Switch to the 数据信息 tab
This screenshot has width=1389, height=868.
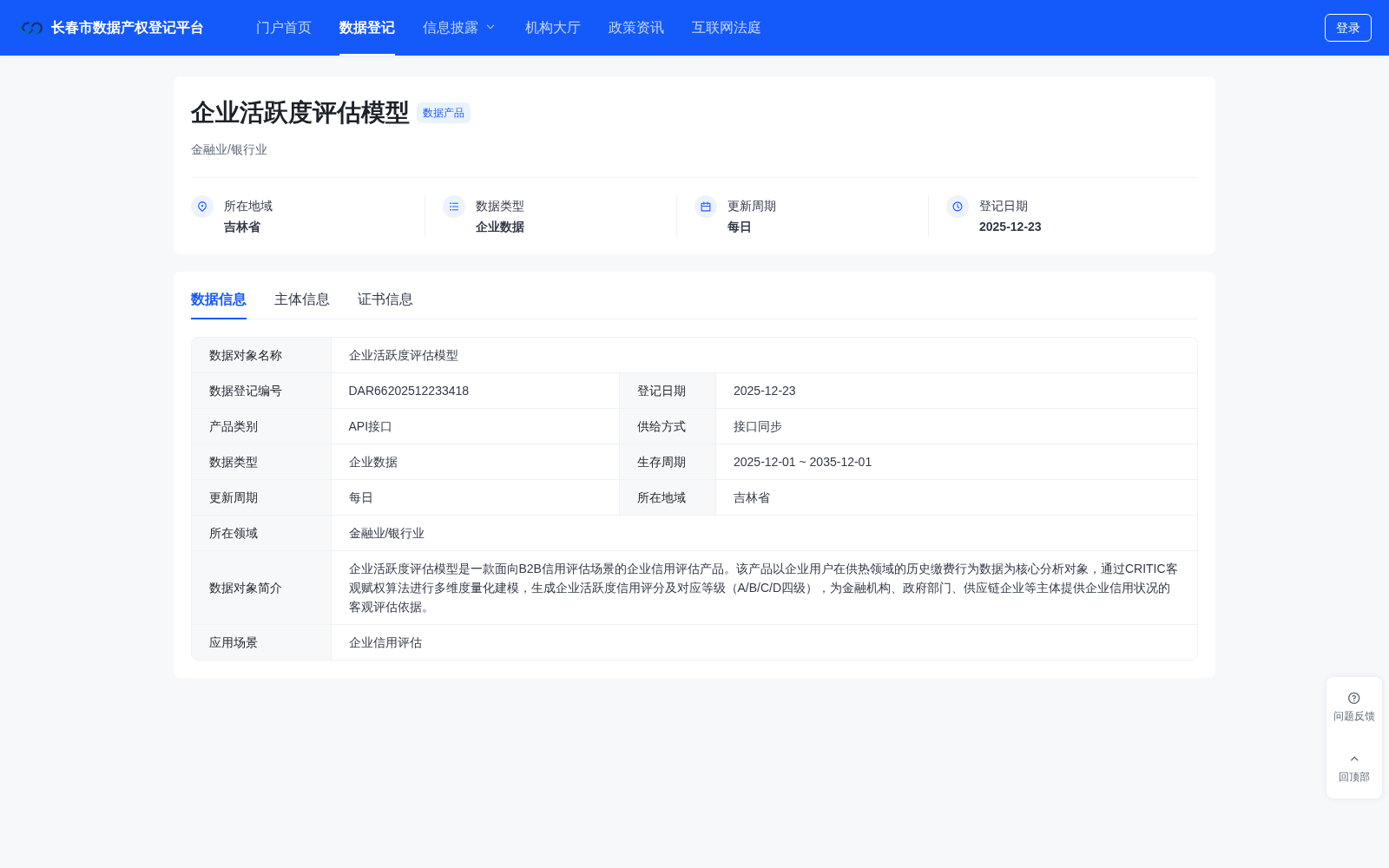[x=219, y=299]
